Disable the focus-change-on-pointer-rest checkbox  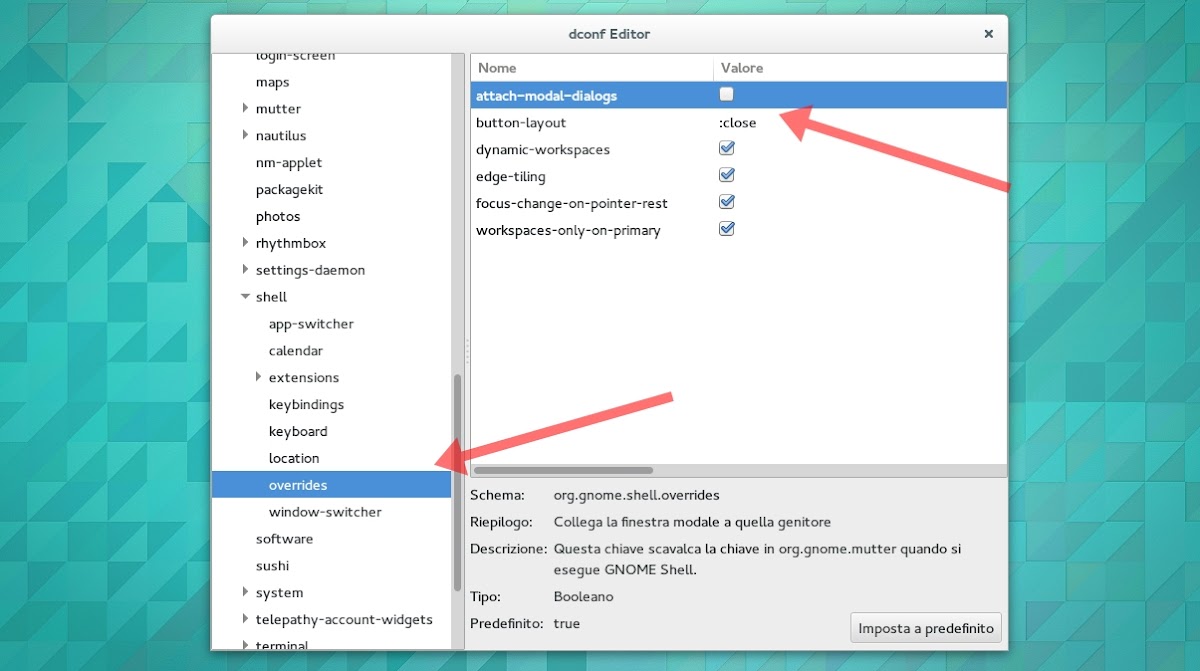point(727,202)
